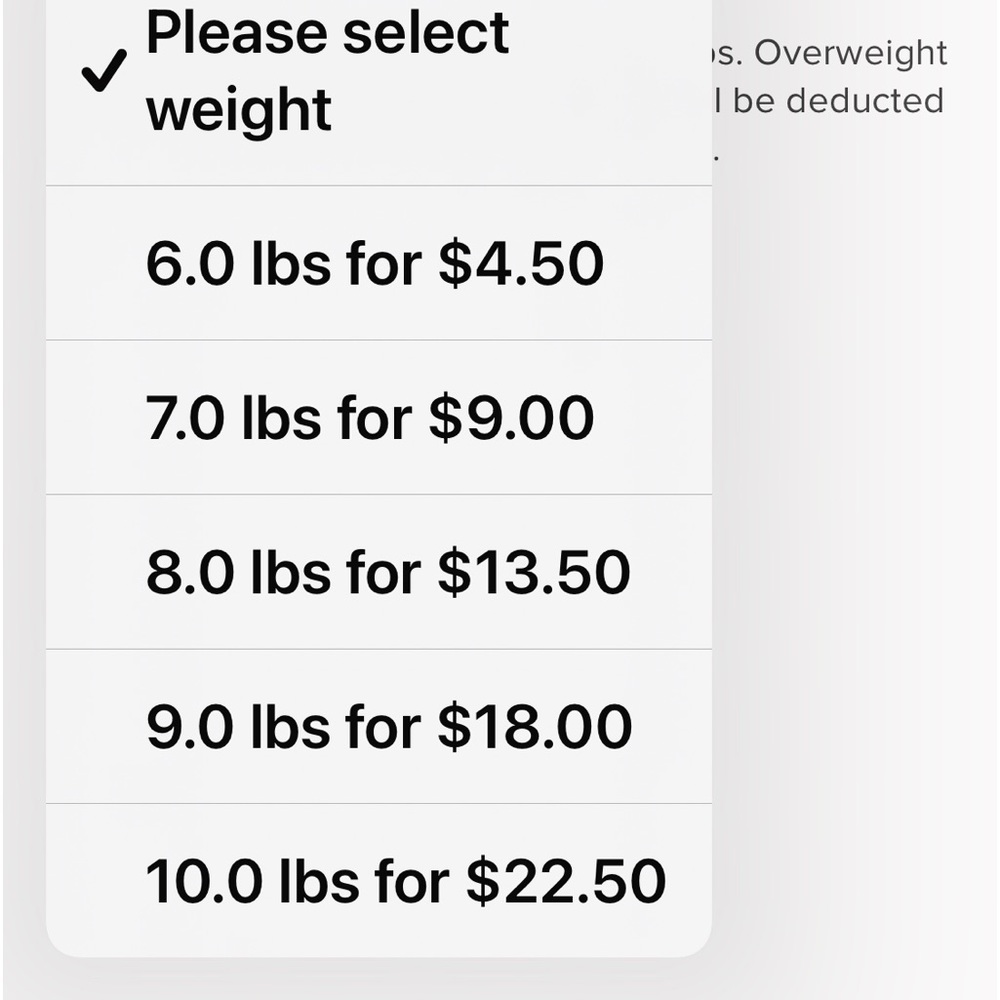Click the '6.0 lbs' label text
Viewport: 1000px width, 1000px height.
click(239, 263)
